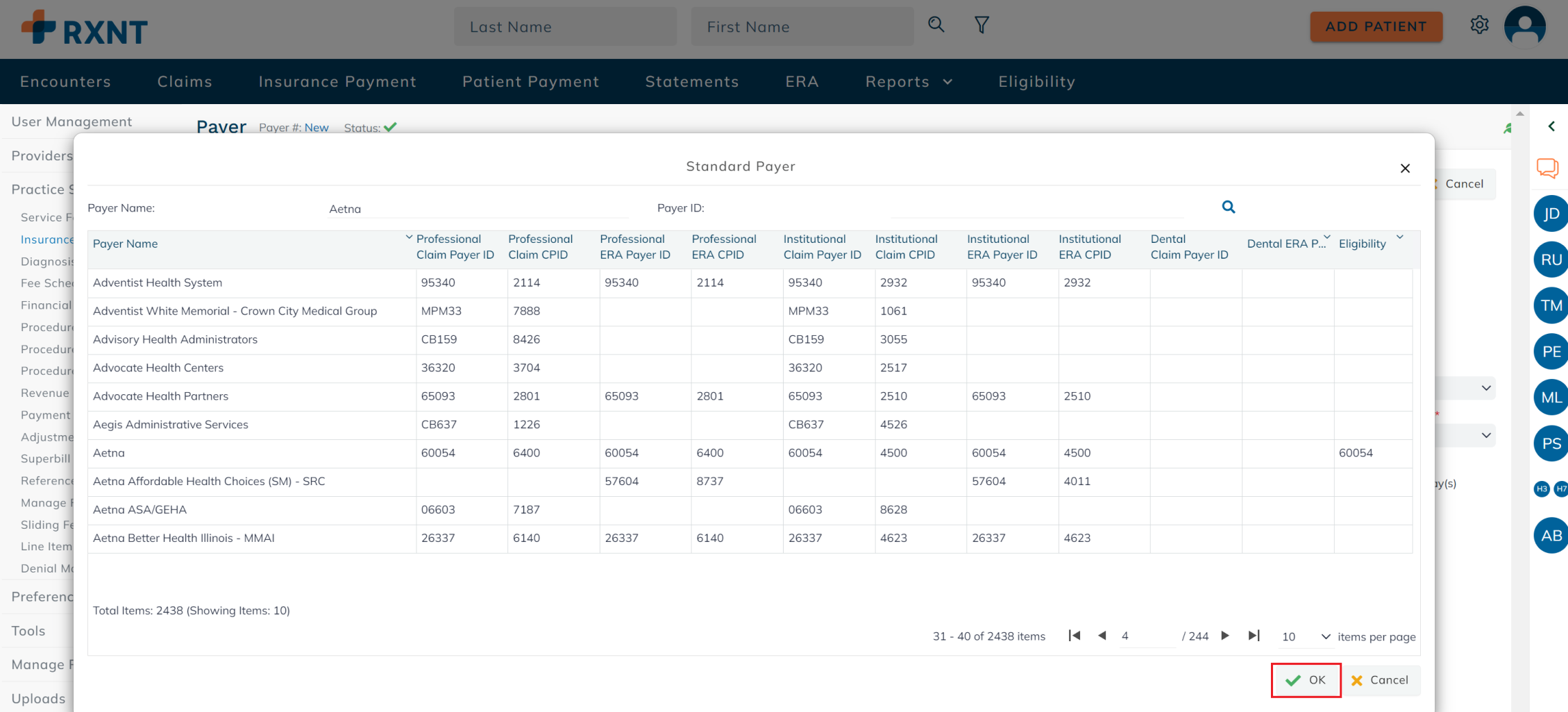Switch to the Claims tab
1568x712 pixels.
point(185,81)
